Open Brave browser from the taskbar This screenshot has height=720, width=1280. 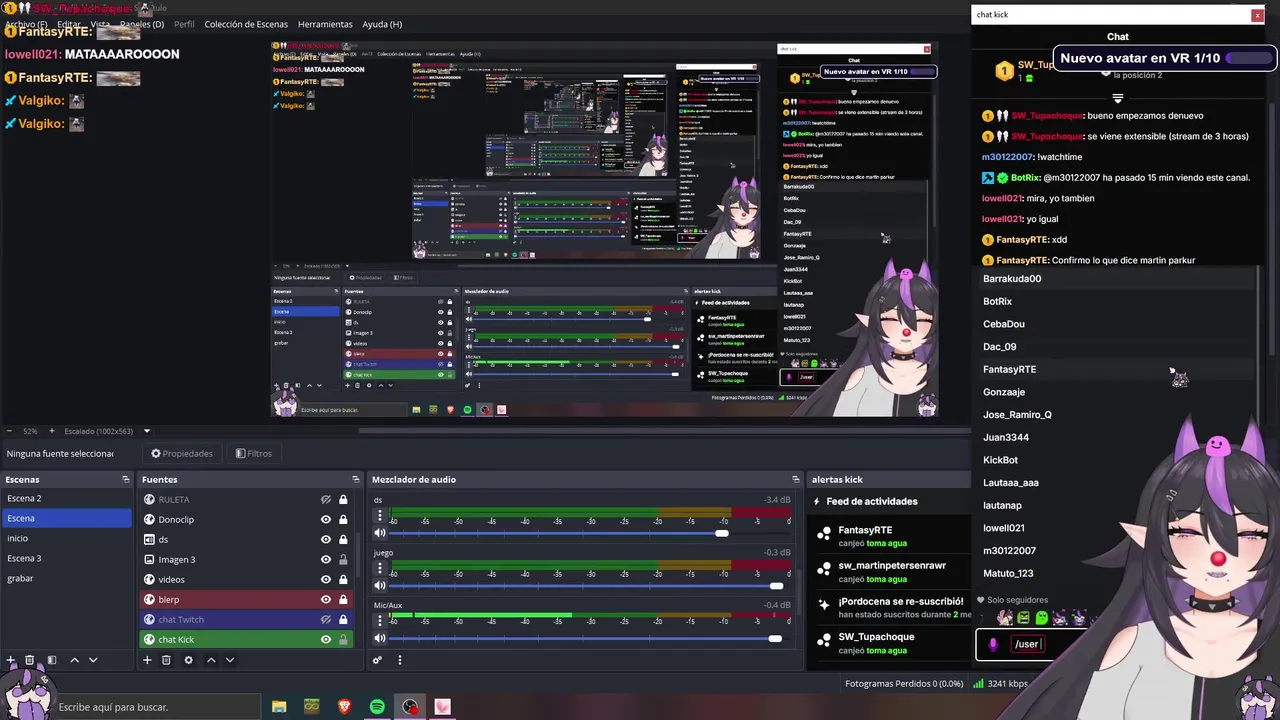pyautogui.click(x=345, y=707)
